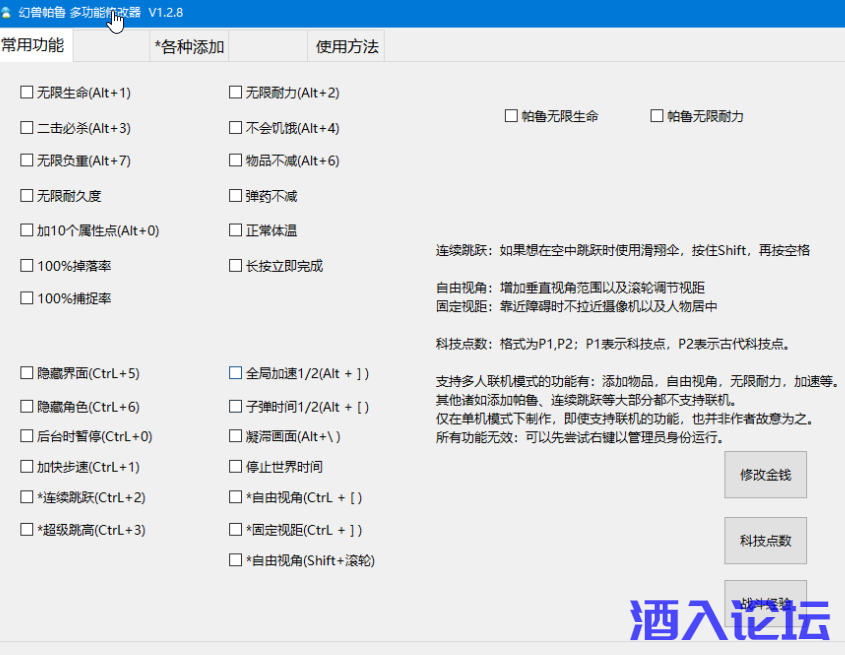Enable 无限生命 (Alt+1) checkbox
The image size is (845, 655).
(27, 93)
